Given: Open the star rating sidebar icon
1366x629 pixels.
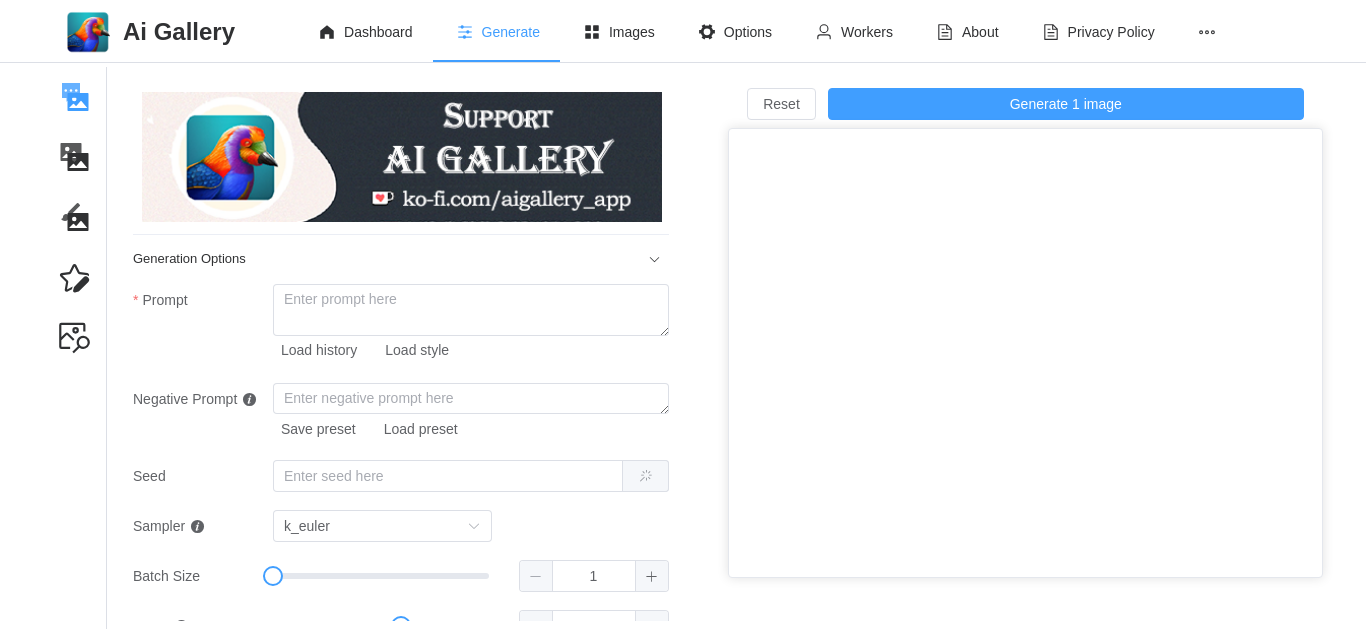Looking at the screenshot, I should click(75, 278).
